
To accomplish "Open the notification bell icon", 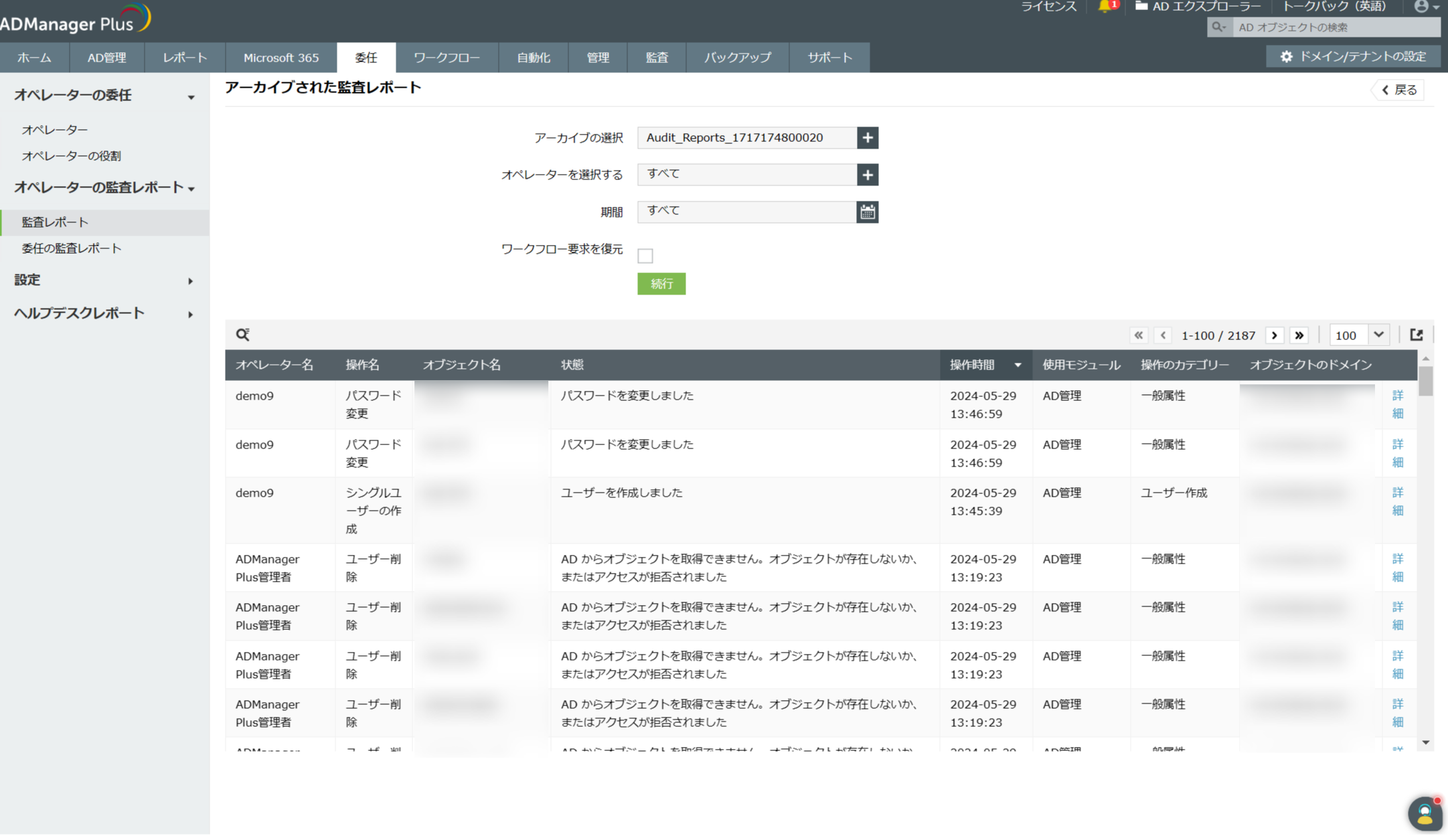I will tap(1105, 7).
